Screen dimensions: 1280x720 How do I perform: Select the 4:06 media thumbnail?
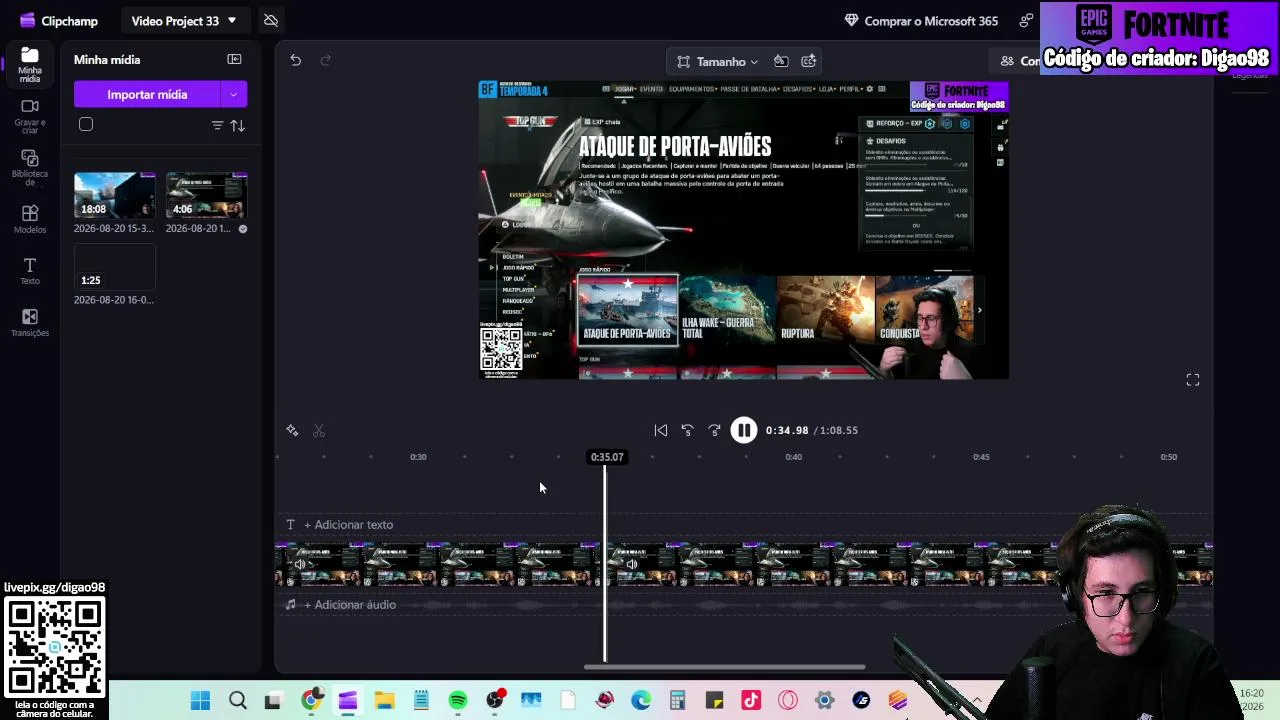pos(206,195)
